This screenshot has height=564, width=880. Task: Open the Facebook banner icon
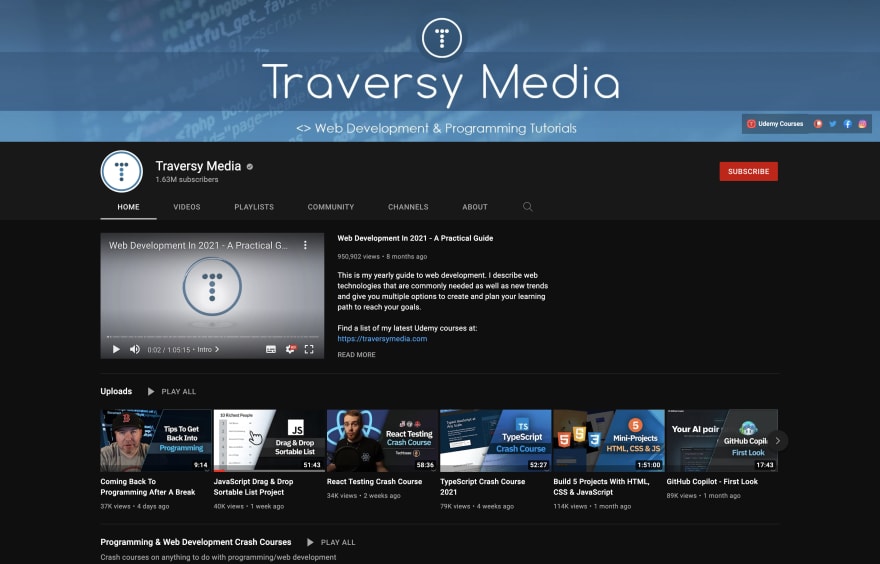click(847, 124)
